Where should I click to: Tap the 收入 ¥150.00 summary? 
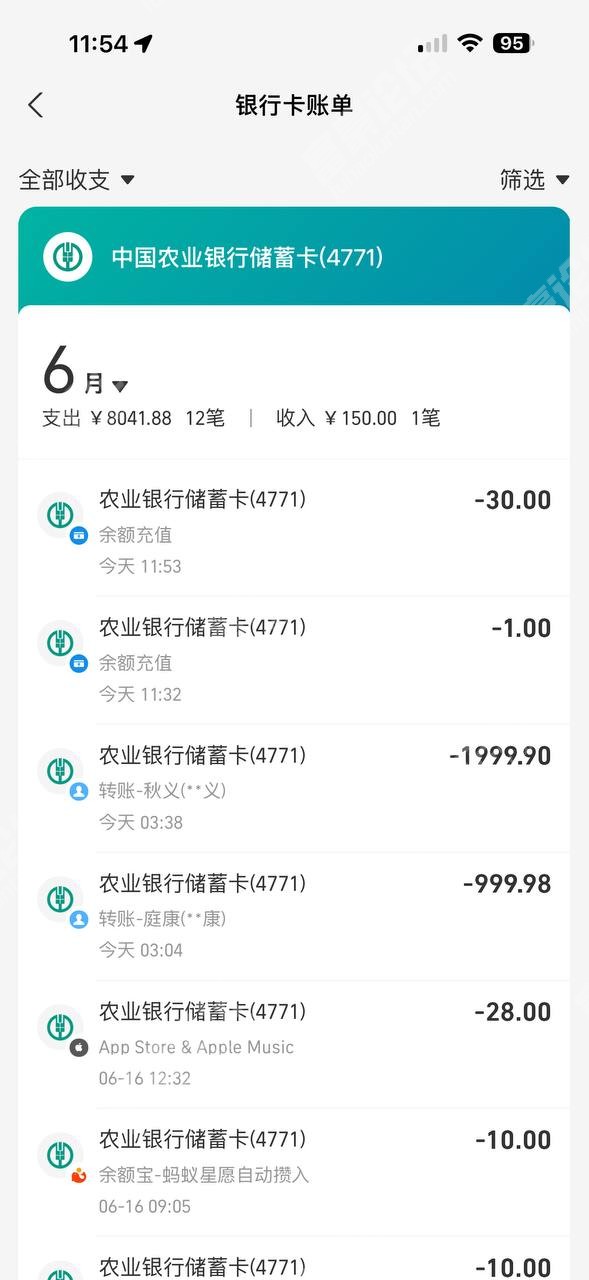pos(358,418)
